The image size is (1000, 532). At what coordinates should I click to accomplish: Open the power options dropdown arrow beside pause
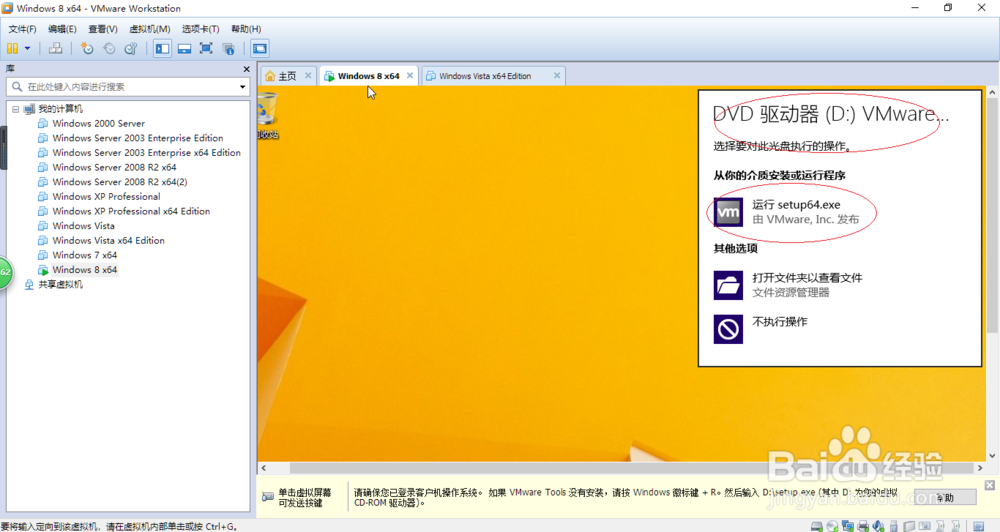pyautogui.click(x=27, y=48)
